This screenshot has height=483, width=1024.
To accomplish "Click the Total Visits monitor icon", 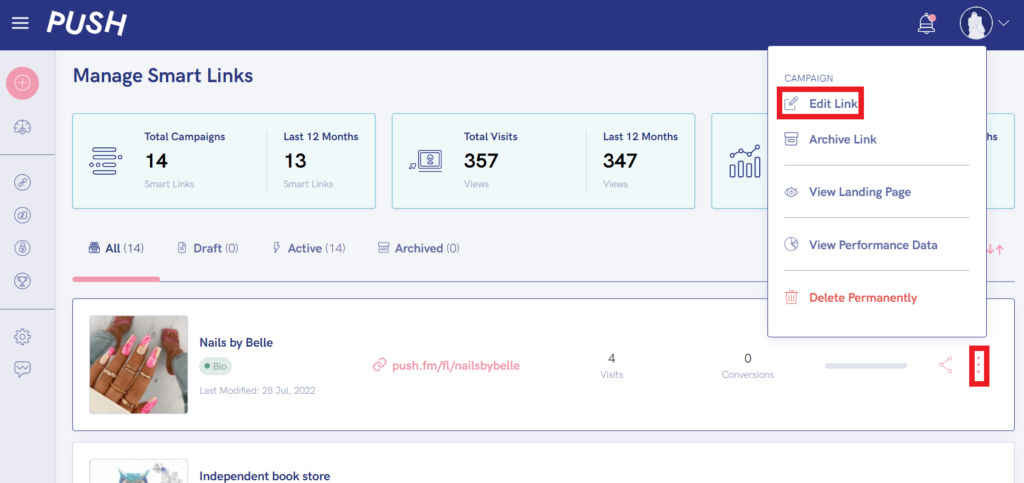I will click(426, 161).
